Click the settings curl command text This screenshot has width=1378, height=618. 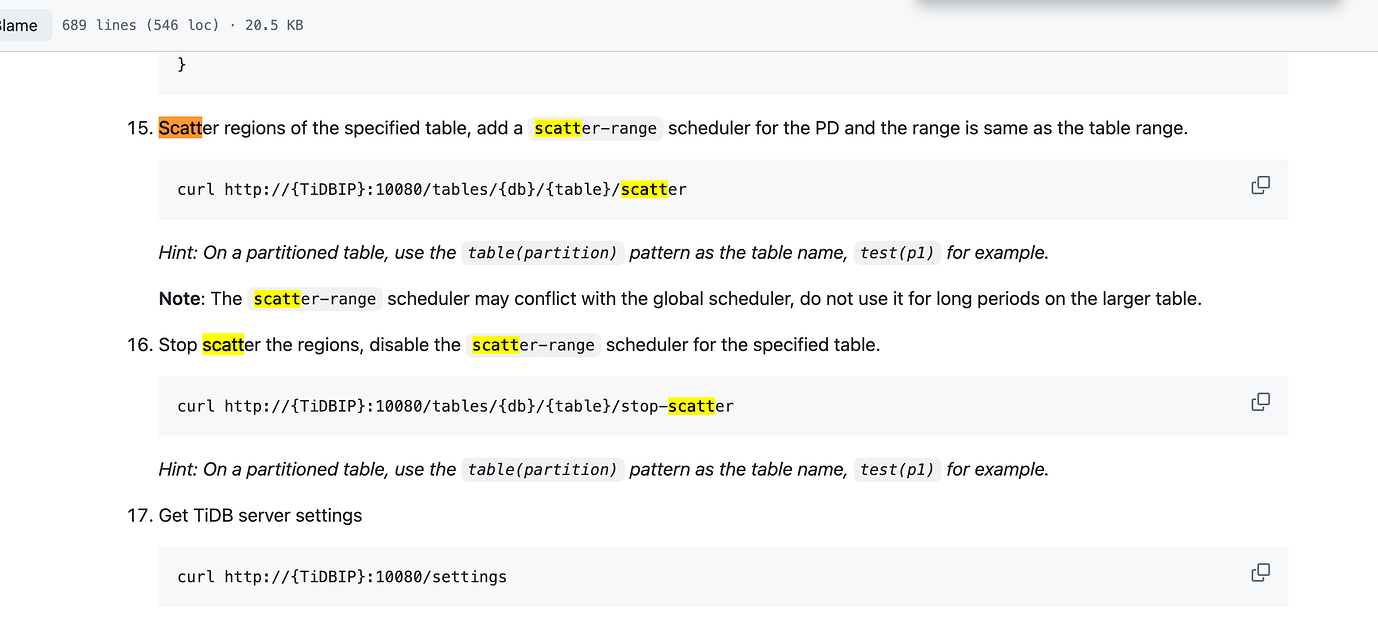click(x=341, y=576)
